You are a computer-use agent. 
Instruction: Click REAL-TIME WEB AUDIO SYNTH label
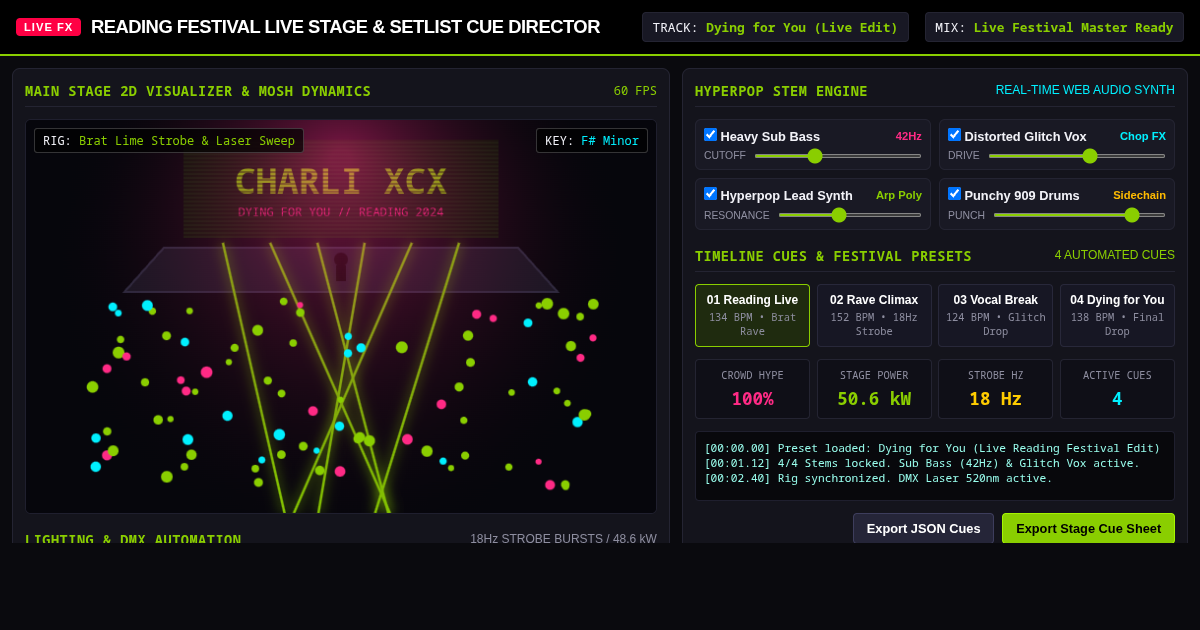(1085, 90)
